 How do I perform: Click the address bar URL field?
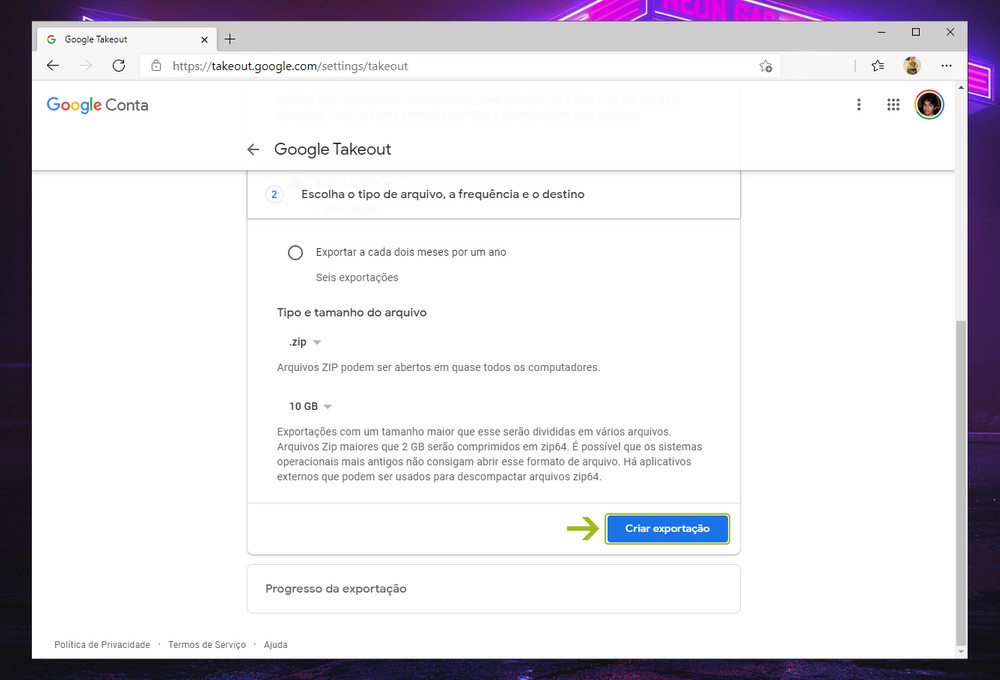pyautogui.click(x=450, y=66)
